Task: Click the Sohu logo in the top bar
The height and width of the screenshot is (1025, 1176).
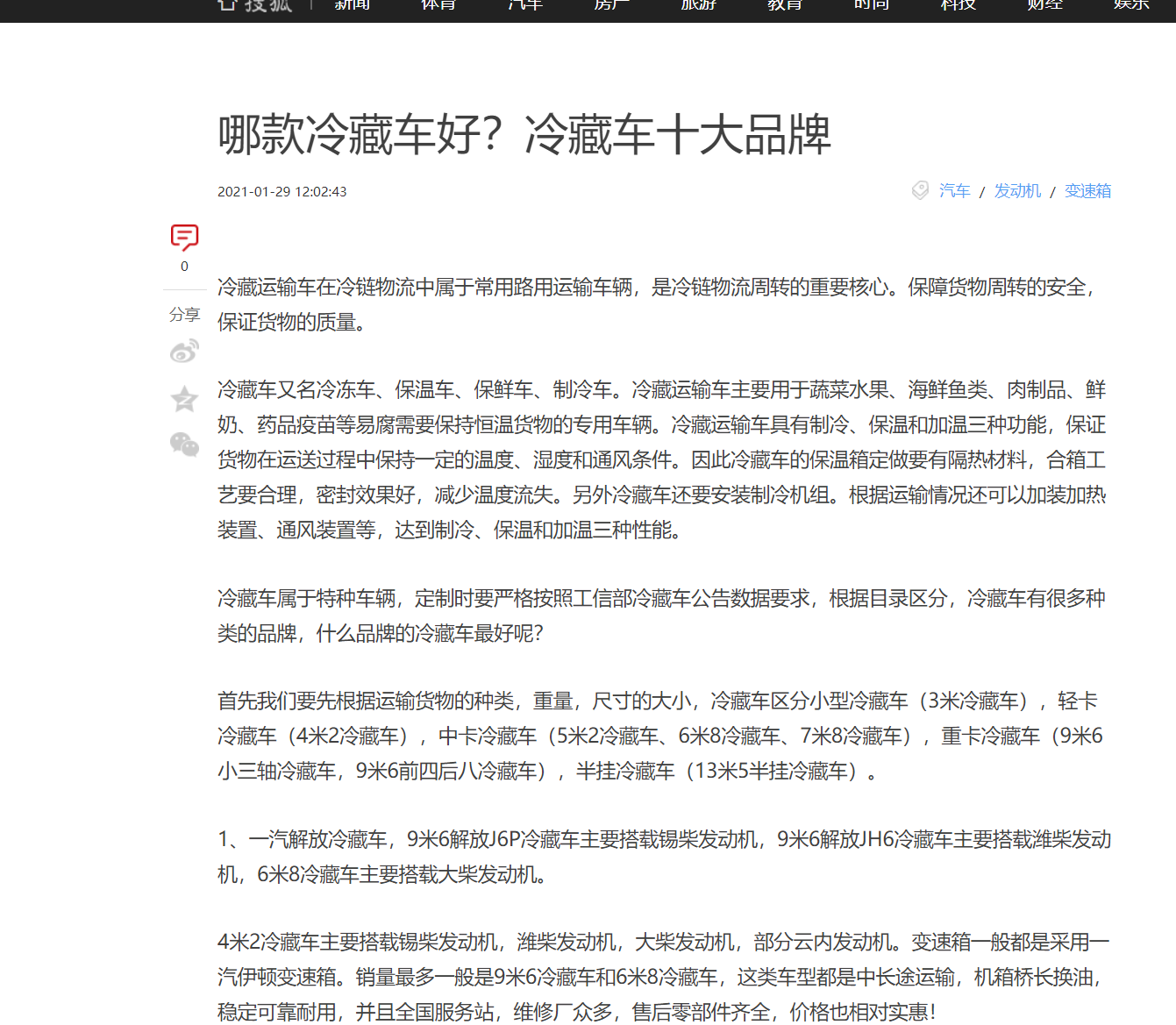Action: tap(254, 7)
